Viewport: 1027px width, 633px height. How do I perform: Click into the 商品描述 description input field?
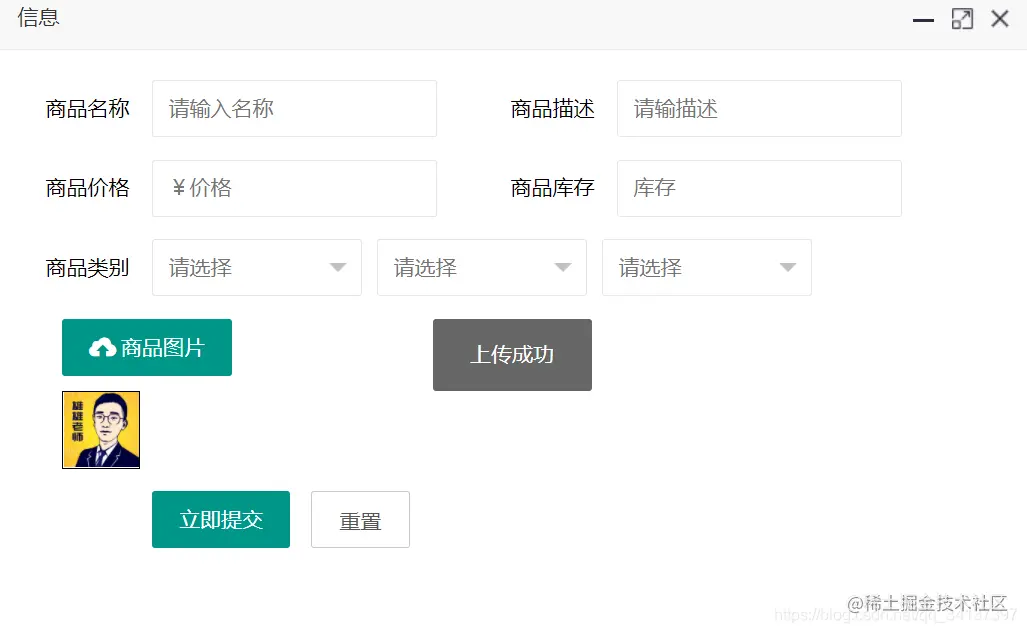point(758,108)
